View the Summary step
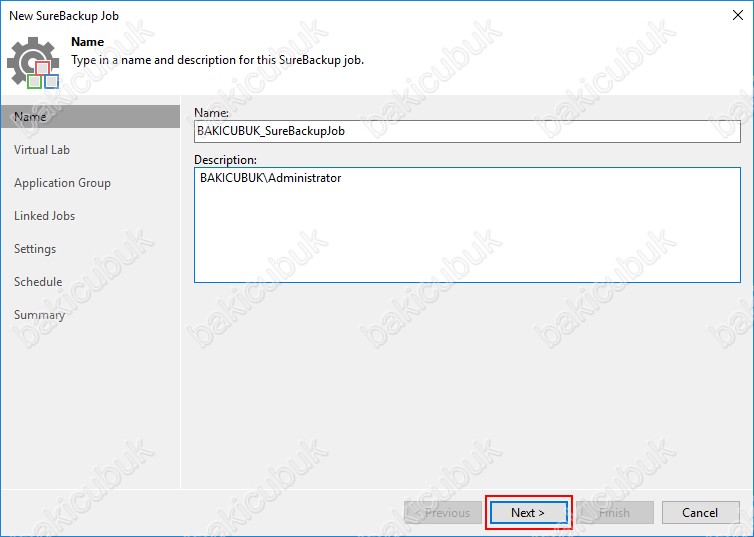The width and height of the screenshot is (754, 537). [39, 315]
